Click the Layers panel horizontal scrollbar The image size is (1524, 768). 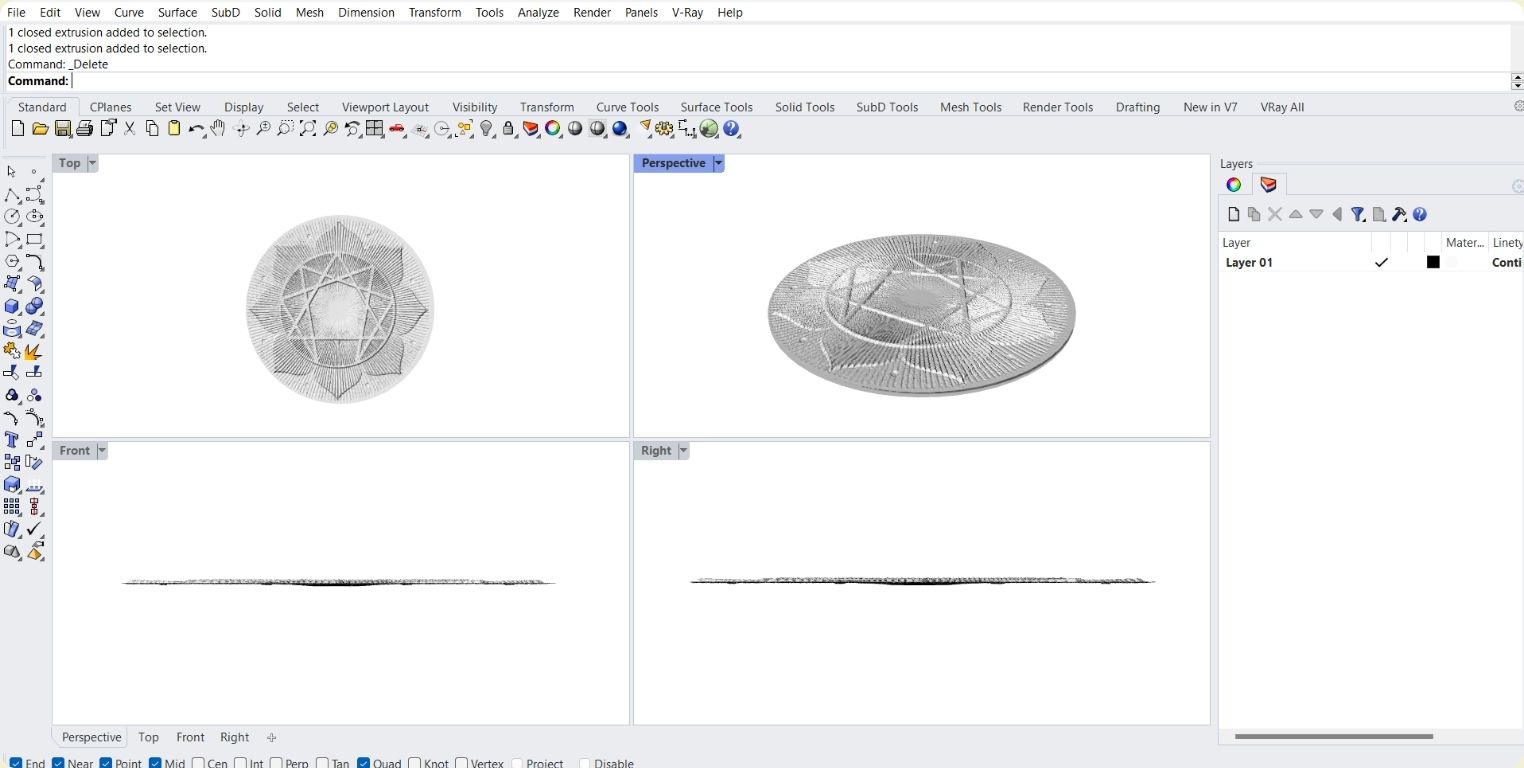point(1333,736)
